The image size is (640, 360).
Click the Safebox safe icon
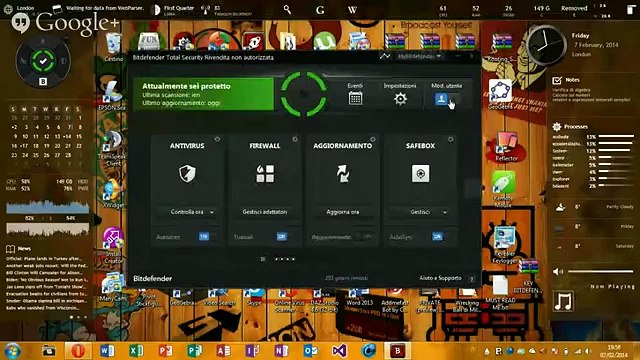(420, 173)
